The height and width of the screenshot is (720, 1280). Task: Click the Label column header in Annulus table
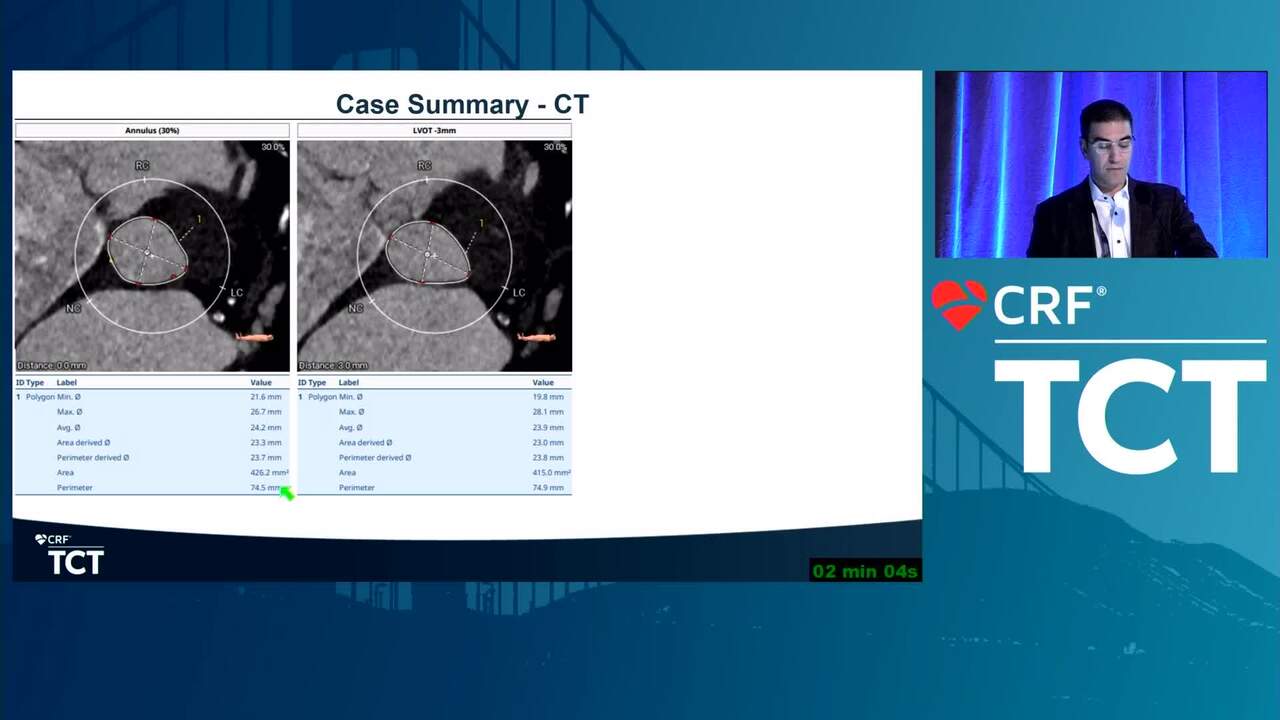pos(66,382)
